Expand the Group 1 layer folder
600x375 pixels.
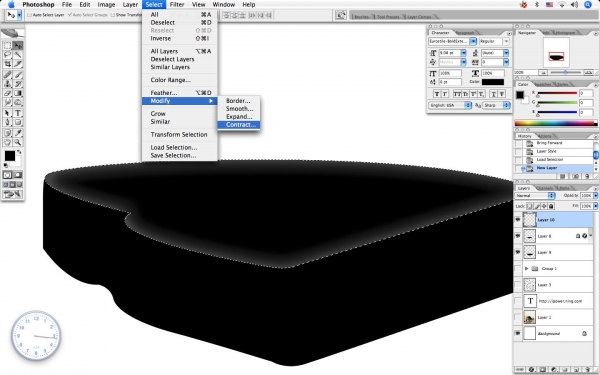tap(527, 269)
